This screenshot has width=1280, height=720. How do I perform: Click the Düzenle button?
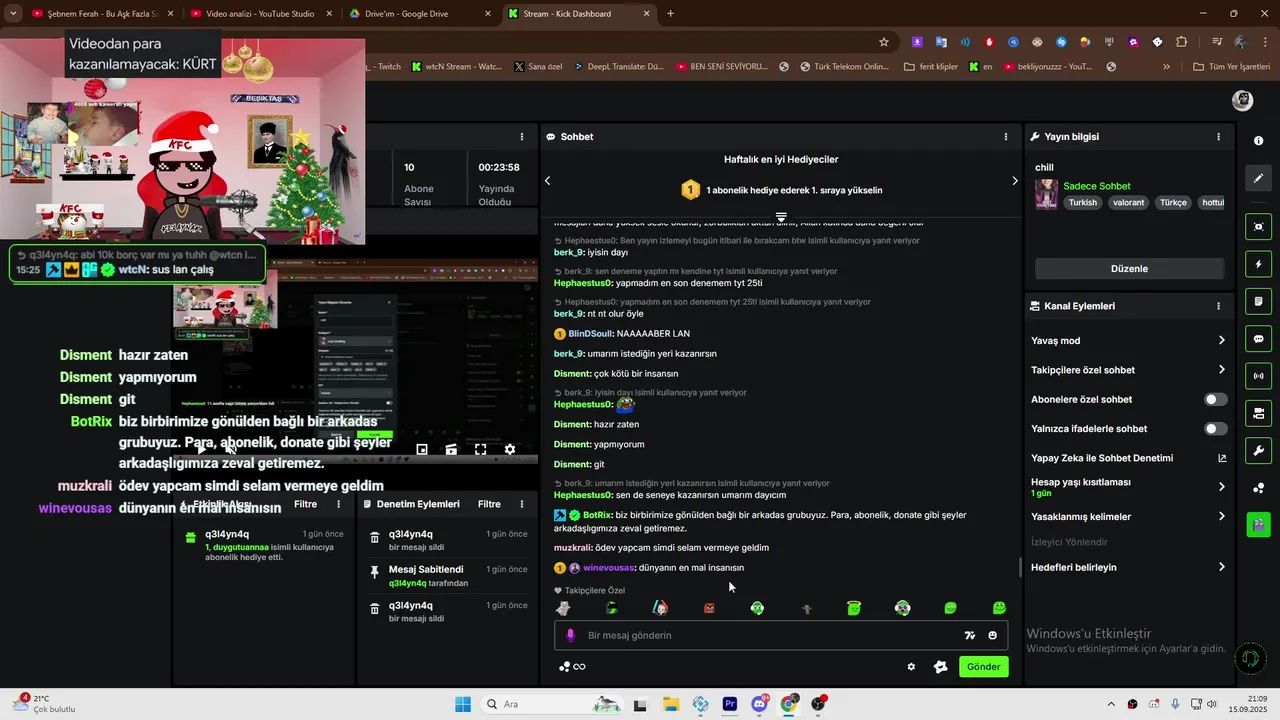pos(1129,268)
